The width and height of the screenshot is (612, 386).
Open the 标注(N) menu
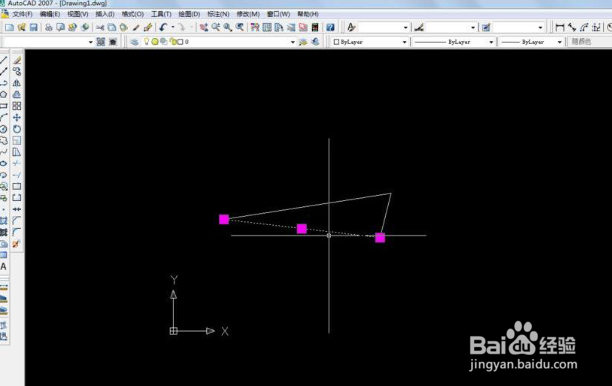coord(218,14)
